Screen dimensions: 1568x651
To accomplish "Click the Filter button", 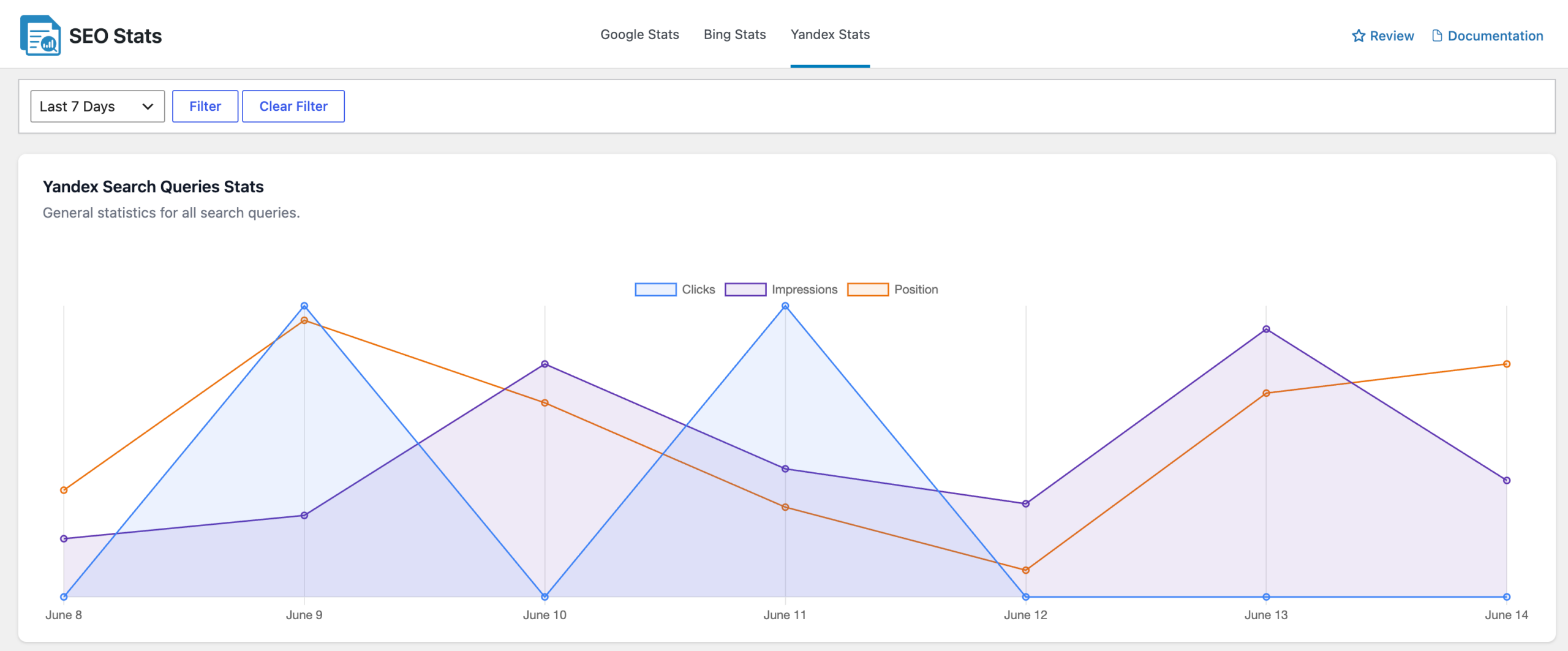I will click(205, 106).
